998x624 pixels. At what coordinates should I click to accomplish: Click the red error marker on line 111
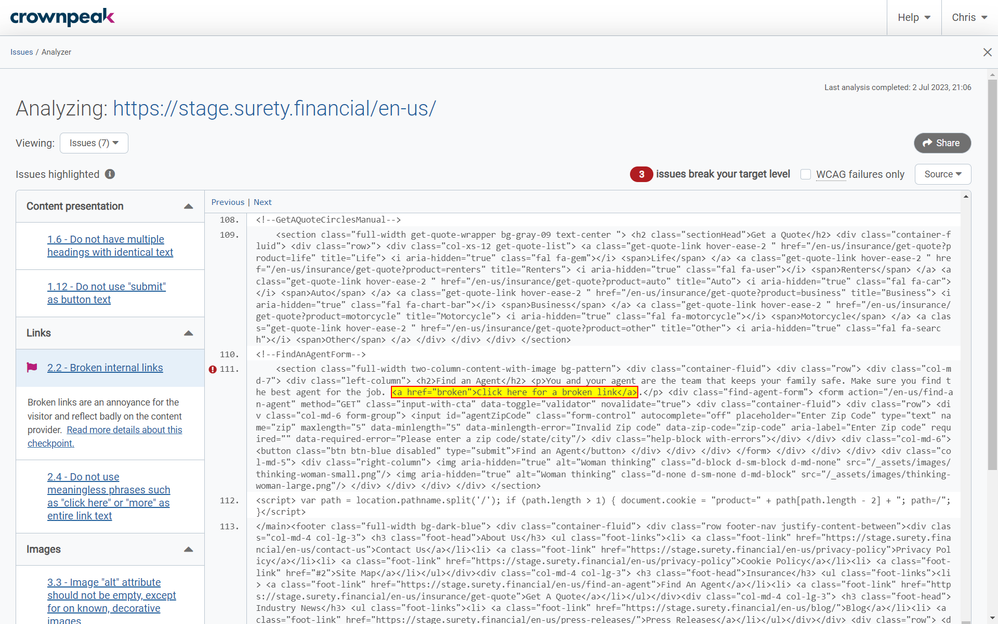tap(213, 369)
